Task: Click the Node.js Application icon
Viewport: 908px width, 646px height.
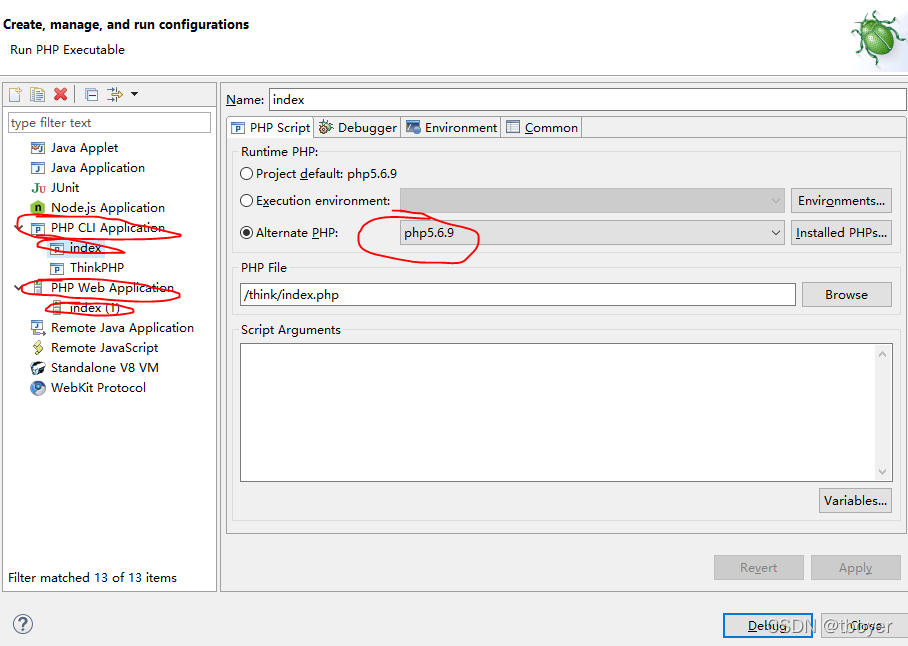Action: click(x=38, y=207)
